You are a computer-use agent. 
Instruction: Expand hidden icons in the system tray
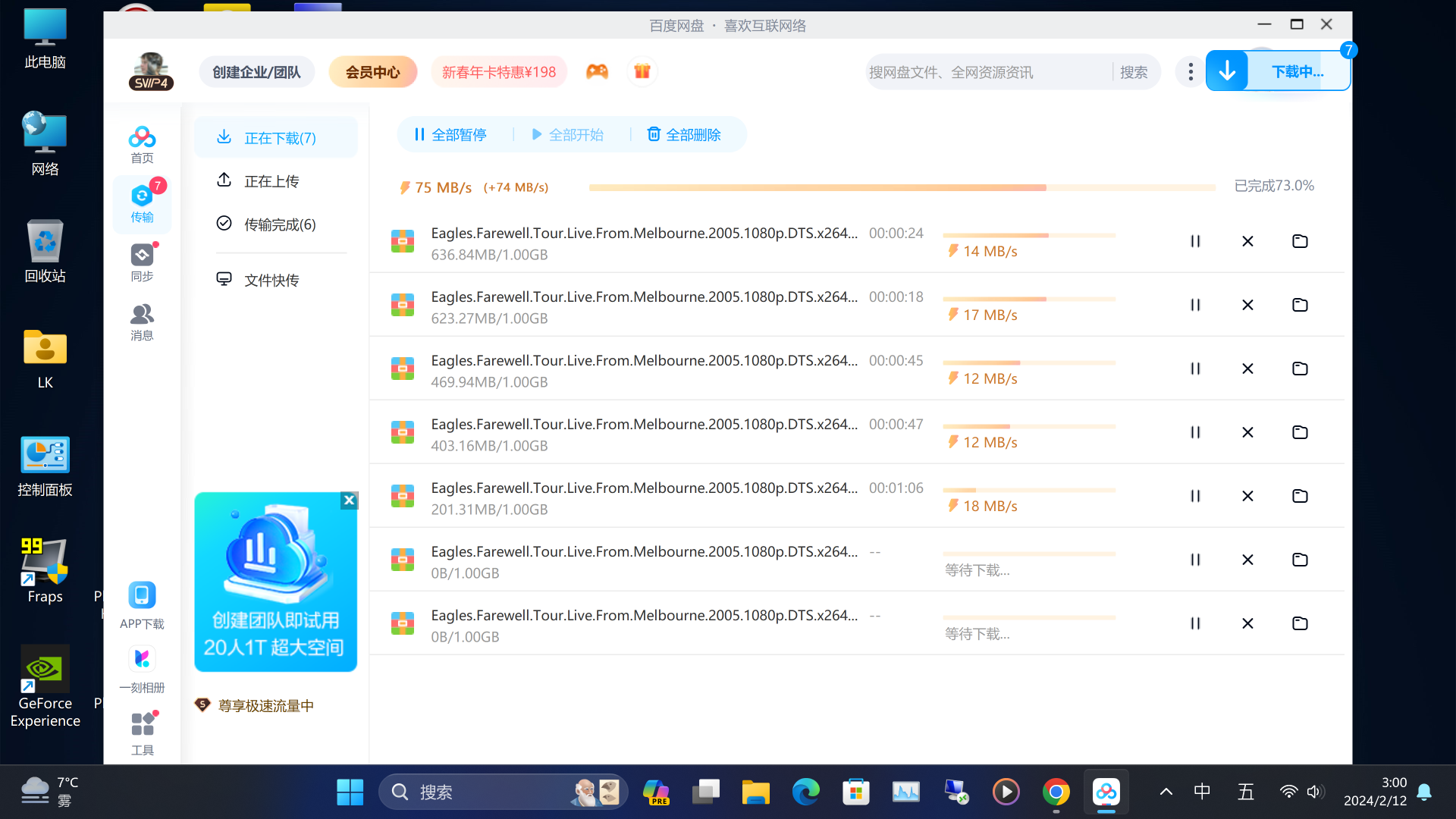[1166, 791]
